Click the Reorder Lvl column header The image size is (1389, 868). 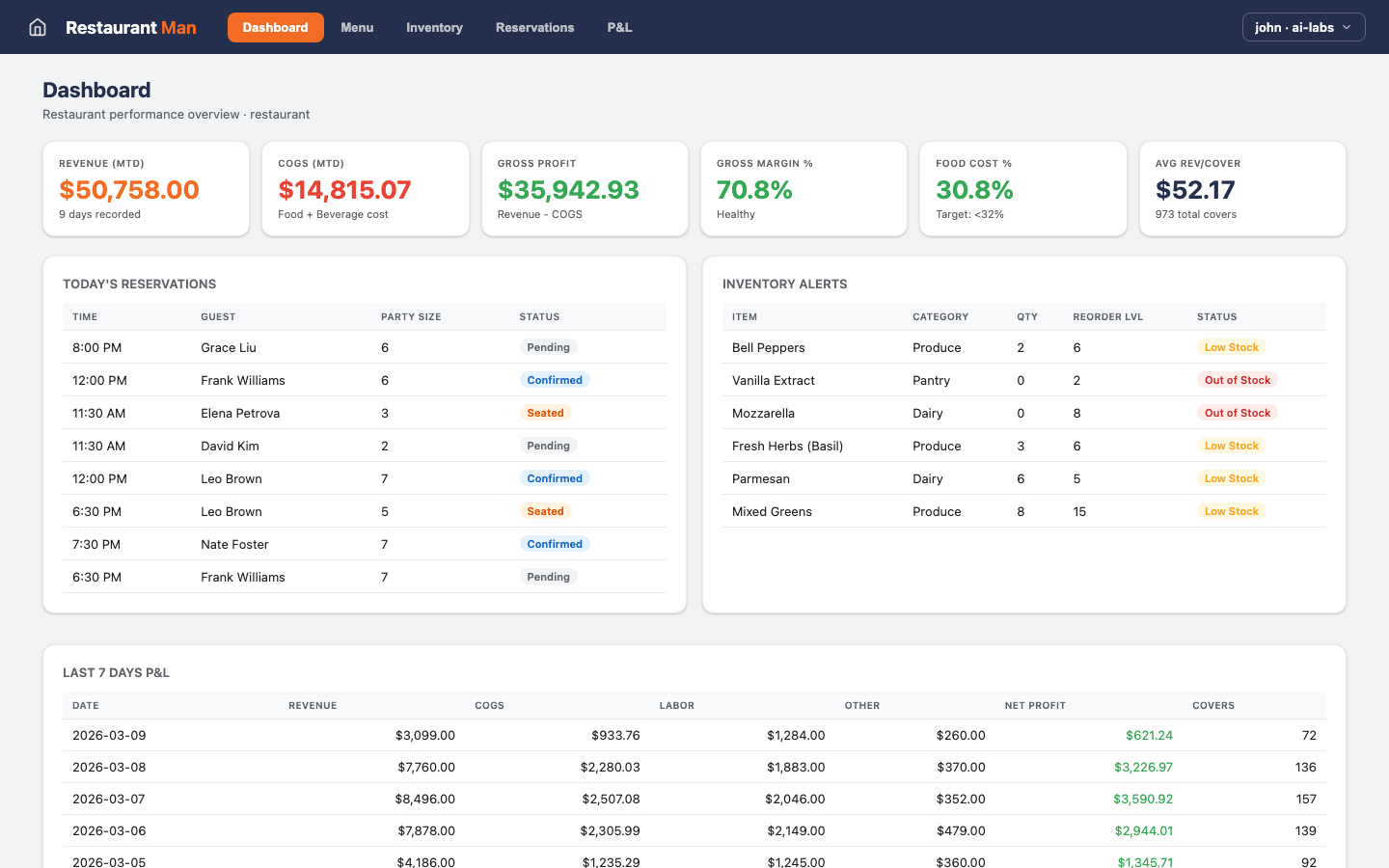pyautogui.click(x=1107, y=316)
